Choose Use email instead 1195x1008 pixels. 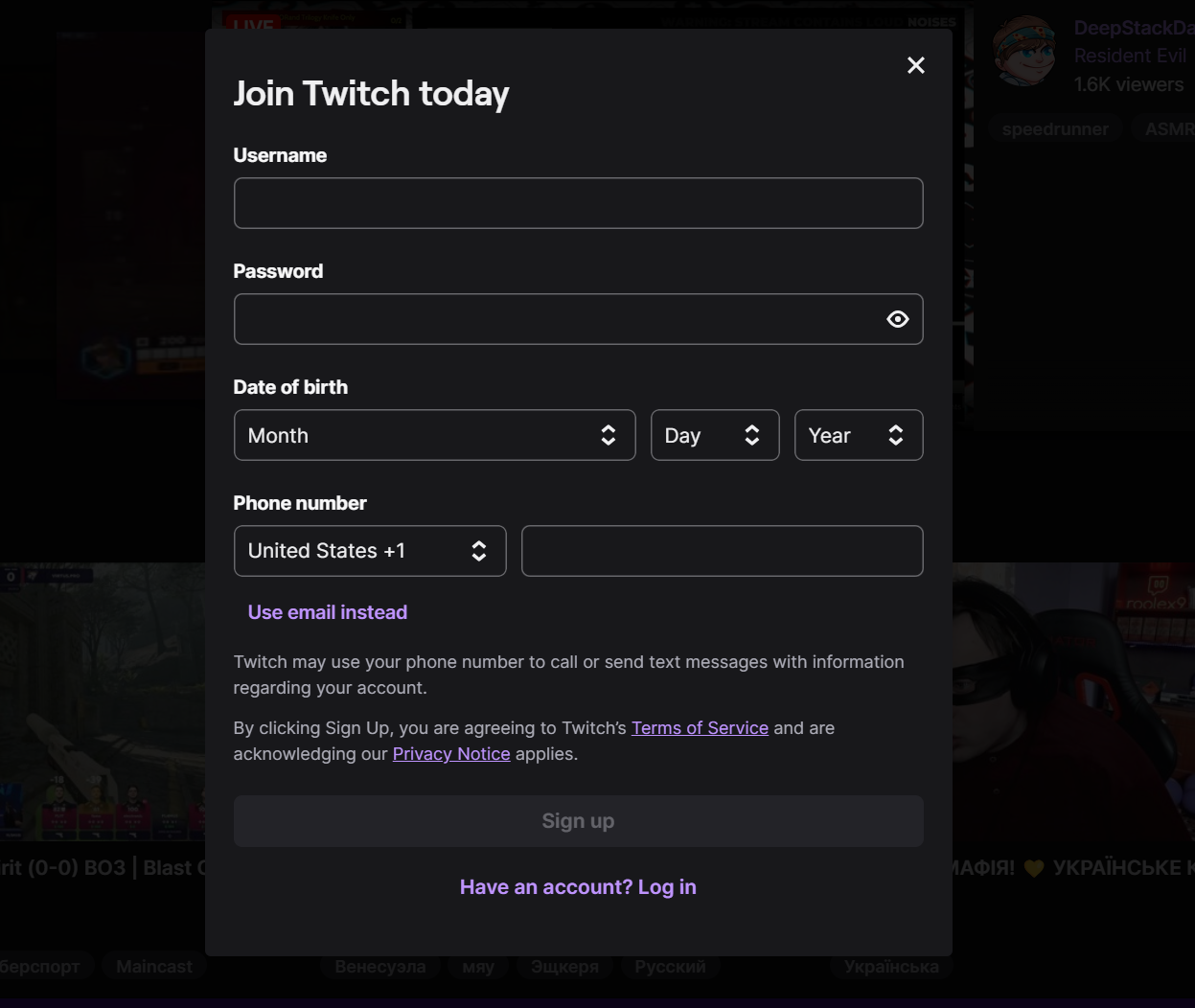click(328, 612)
